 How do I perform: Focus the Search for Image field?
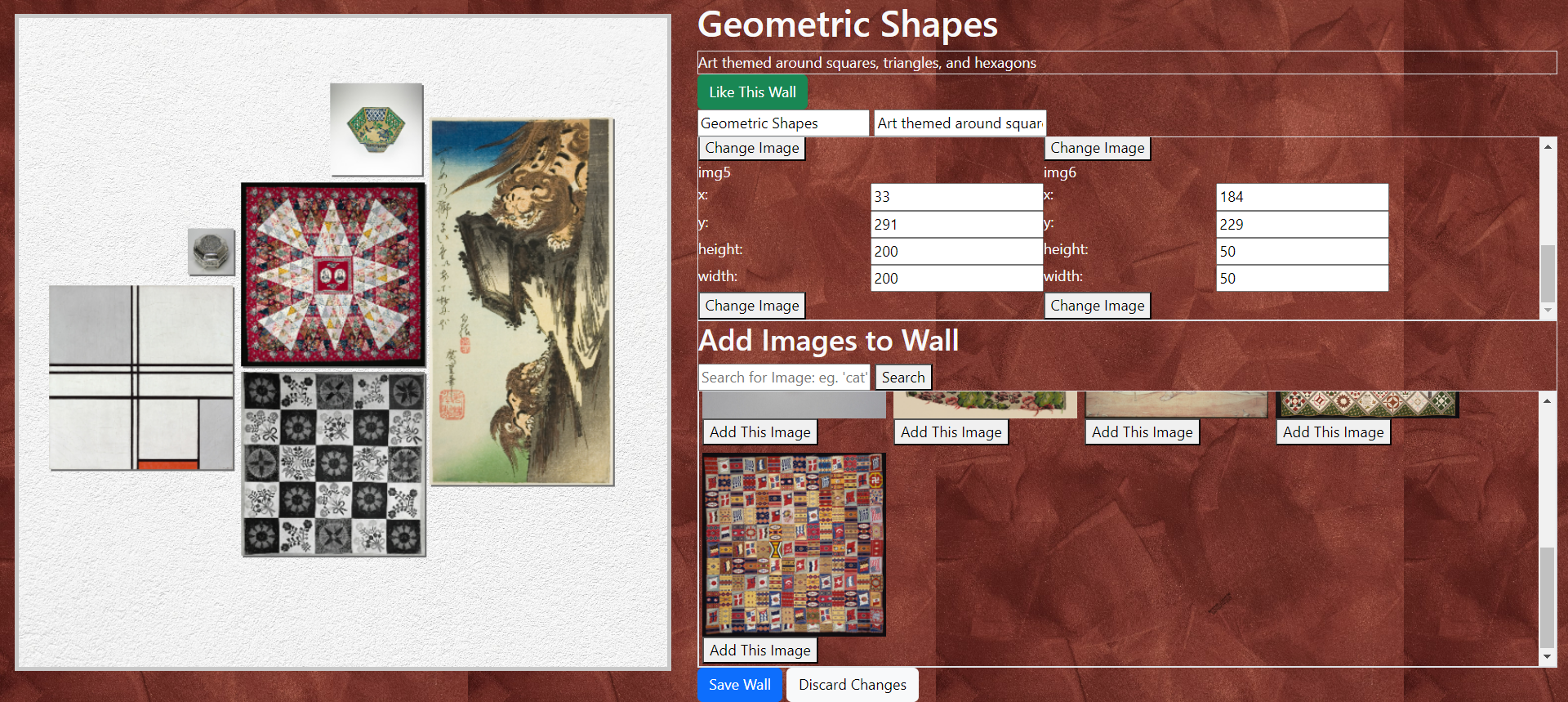(784, 378)
